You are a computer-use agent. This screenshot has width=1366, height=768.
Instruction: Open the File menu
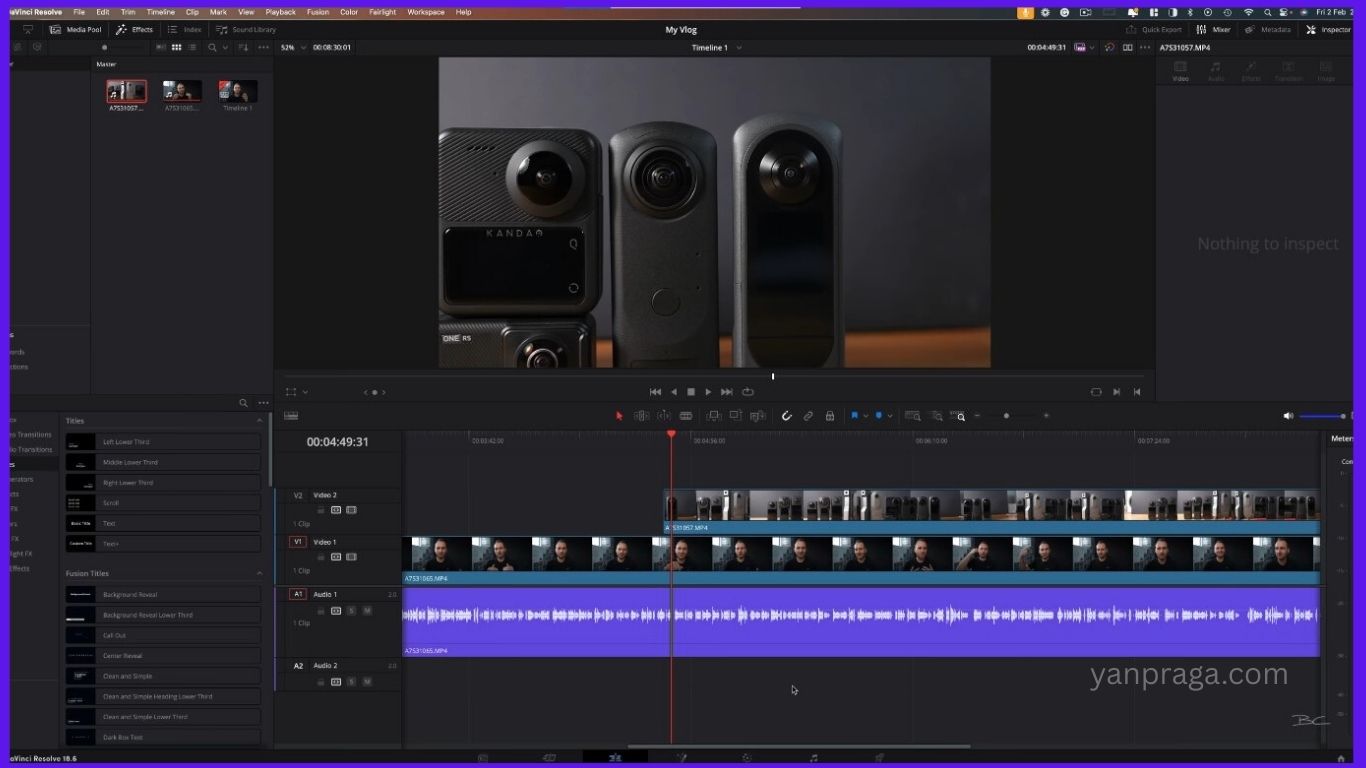79,12
